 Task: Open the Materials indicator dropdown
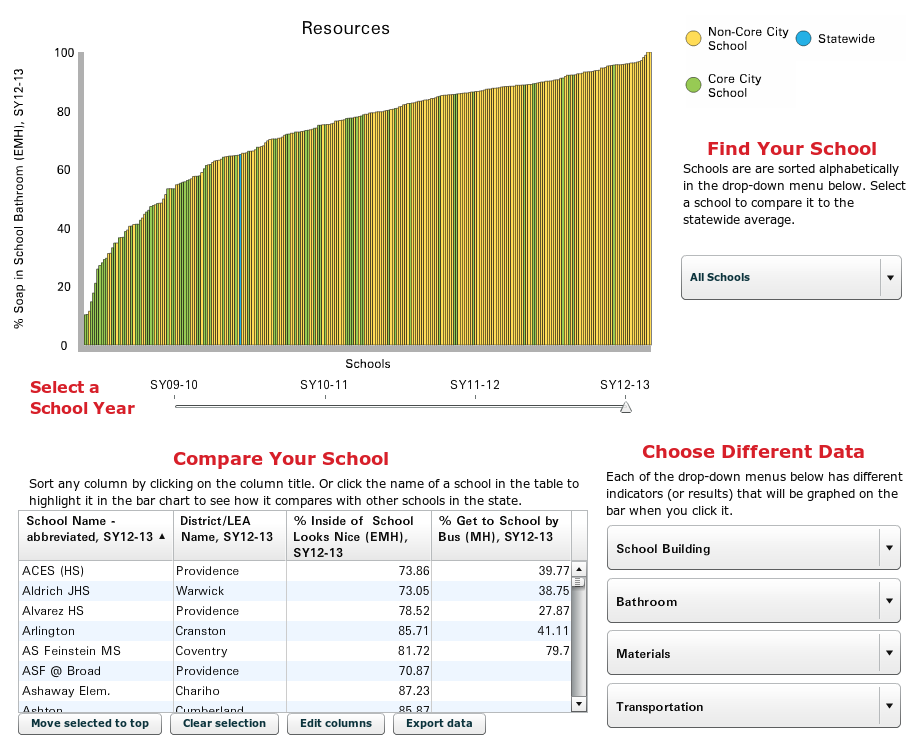point(753,654)
